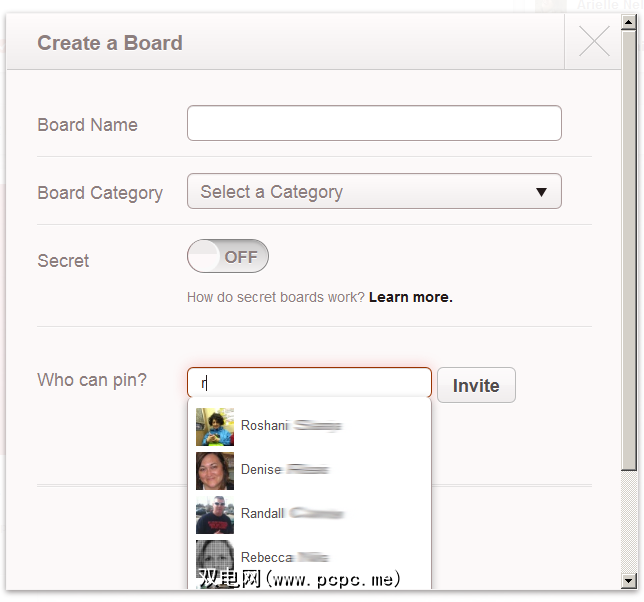Click Rebecca's profile picture in suggestions
Screen dimensions: 644x602
click(x=215, y=557)
